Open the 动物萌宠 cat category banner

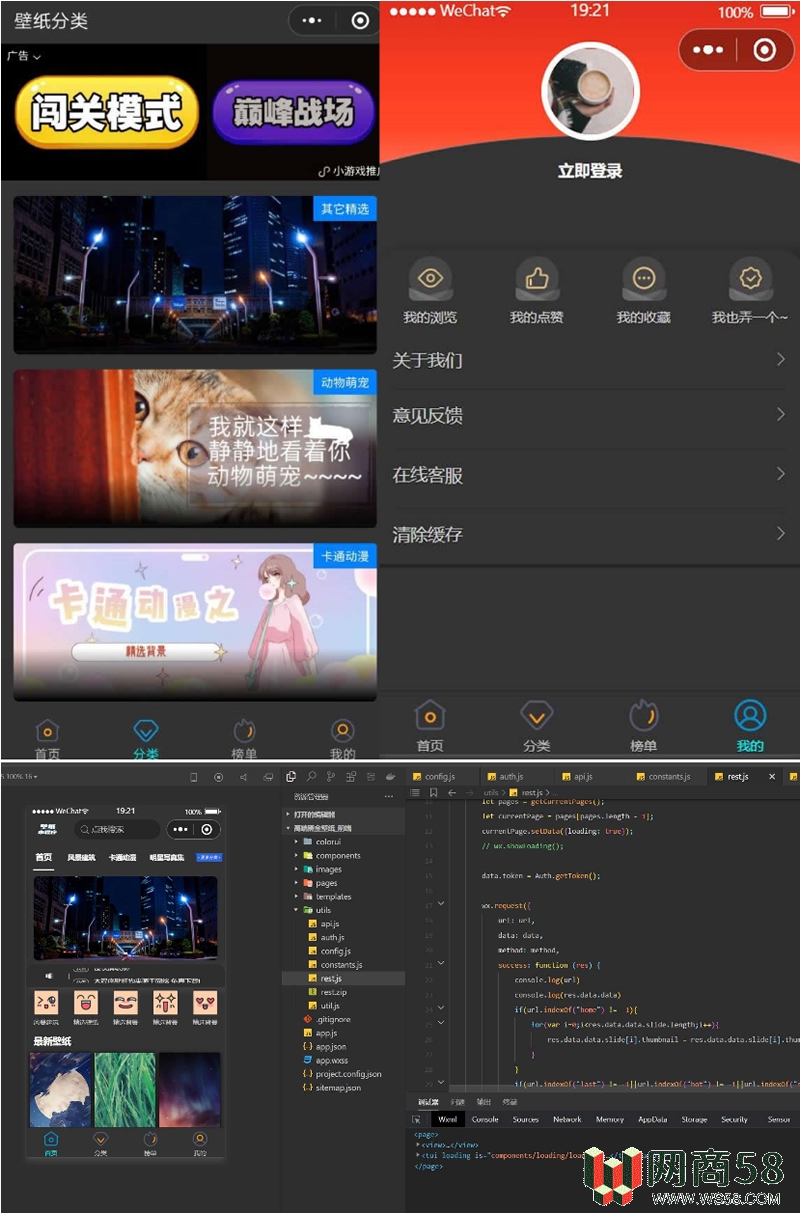[x=195, y=448]
